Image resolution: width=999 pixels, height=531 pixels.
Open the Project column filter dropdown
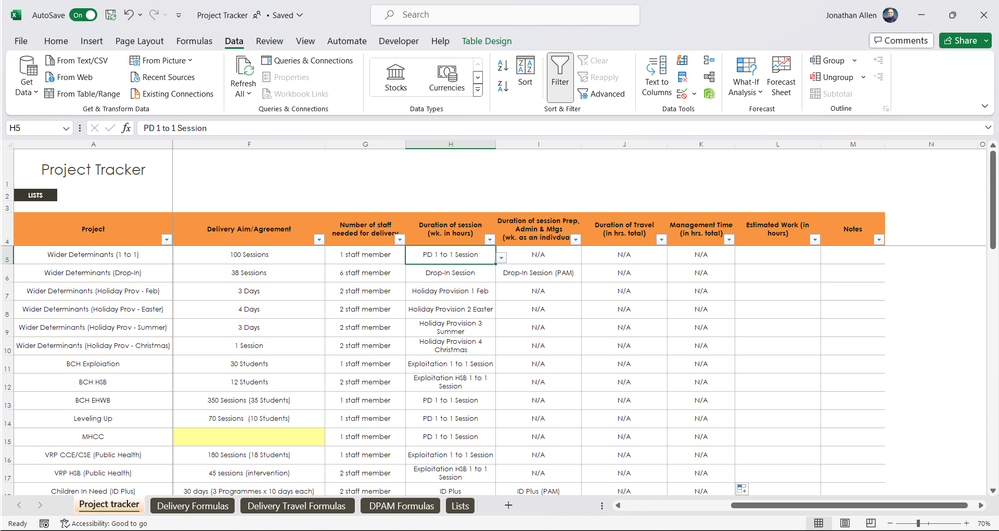pos(166,240)
